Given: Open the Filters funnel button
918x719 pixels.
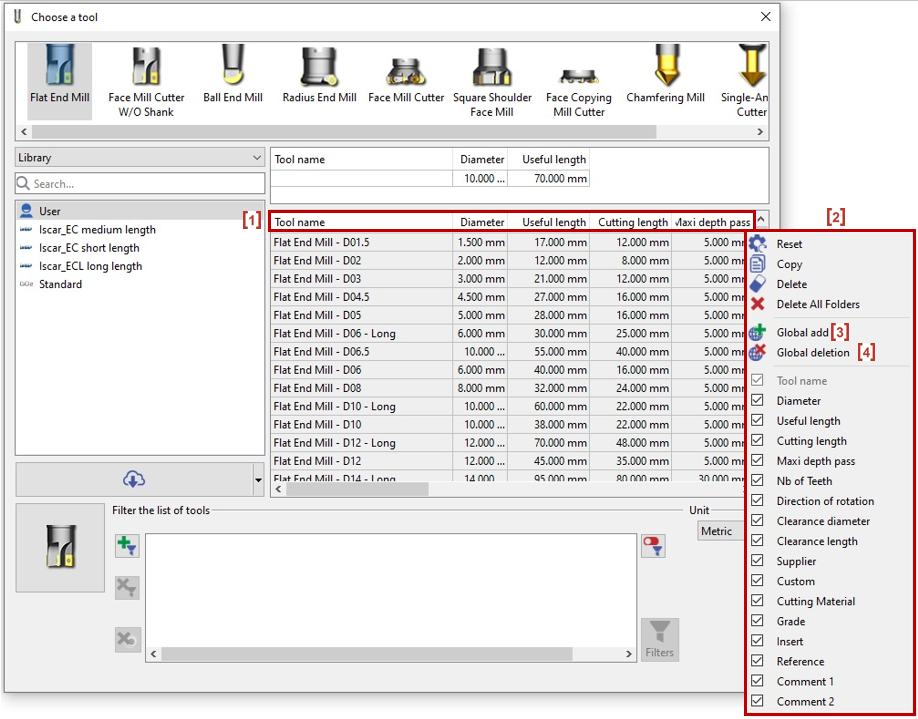Looking at the screenshot, I should click(x=659, y=638).
